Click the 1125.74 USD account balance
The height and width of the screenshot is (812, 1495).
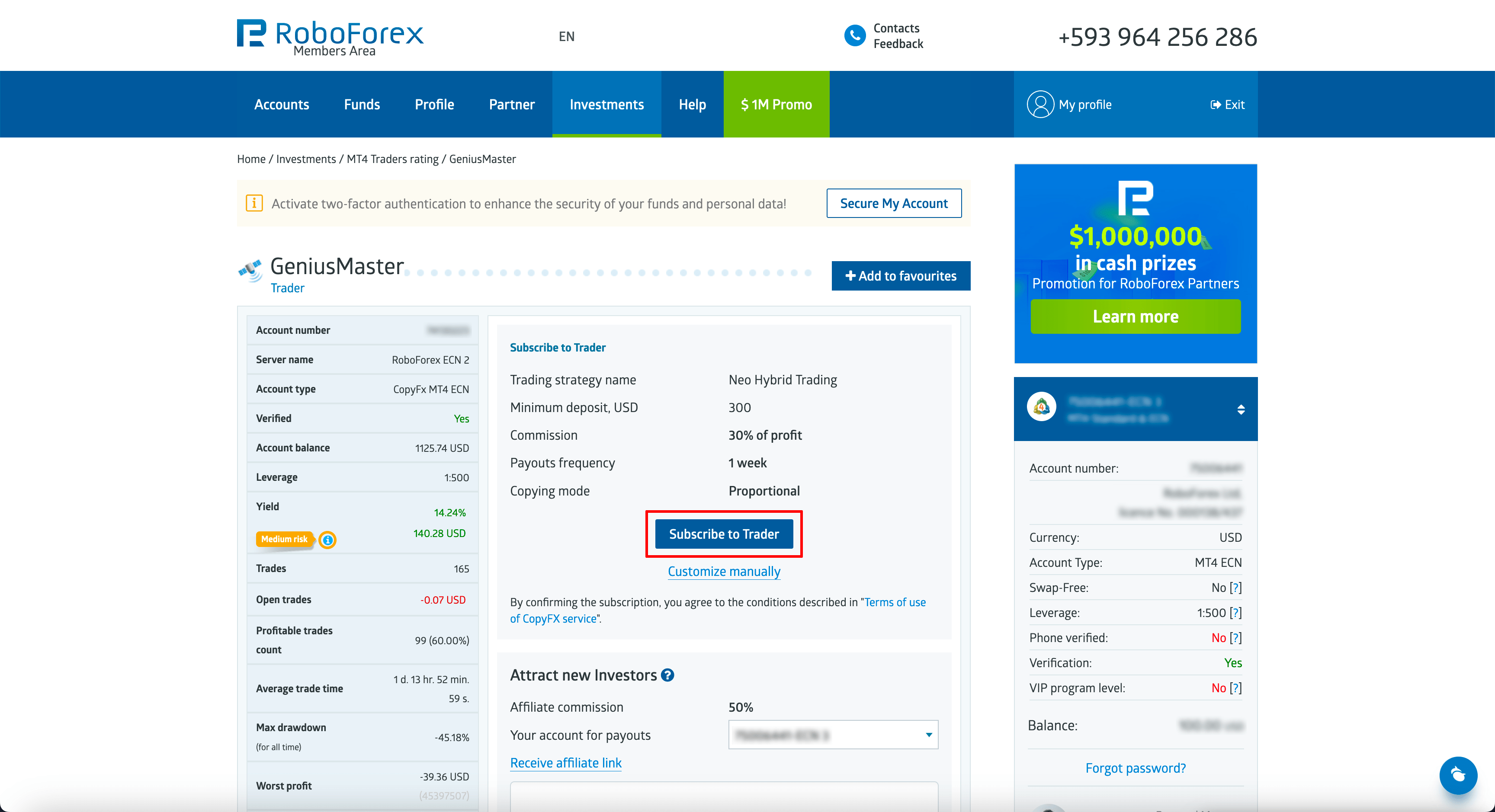pos(442,448)
